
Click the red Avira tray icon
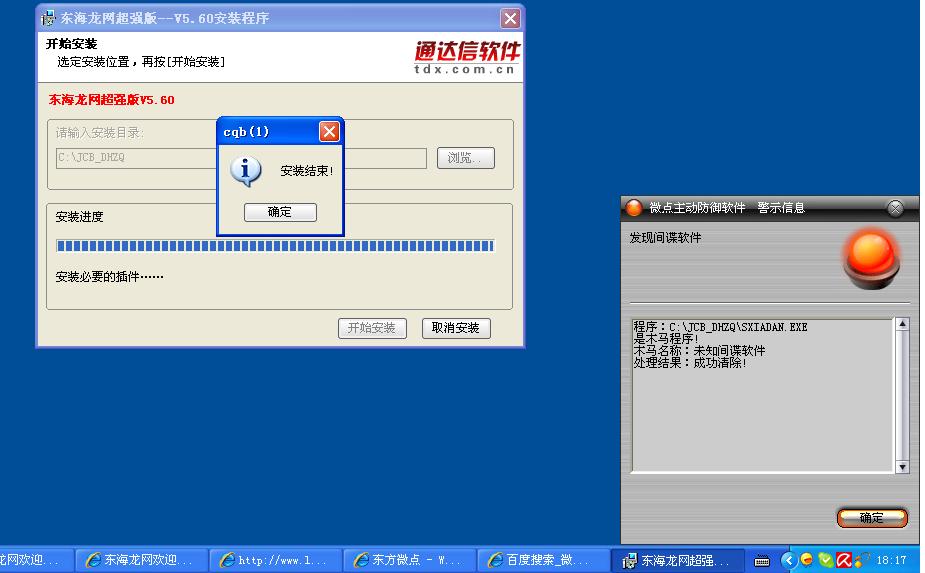coord(843,560)
